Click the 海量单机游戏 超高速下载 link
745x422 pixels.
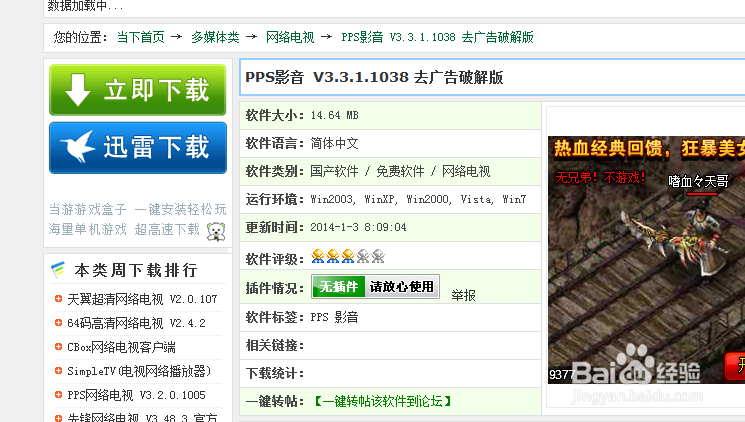point(124,229)
